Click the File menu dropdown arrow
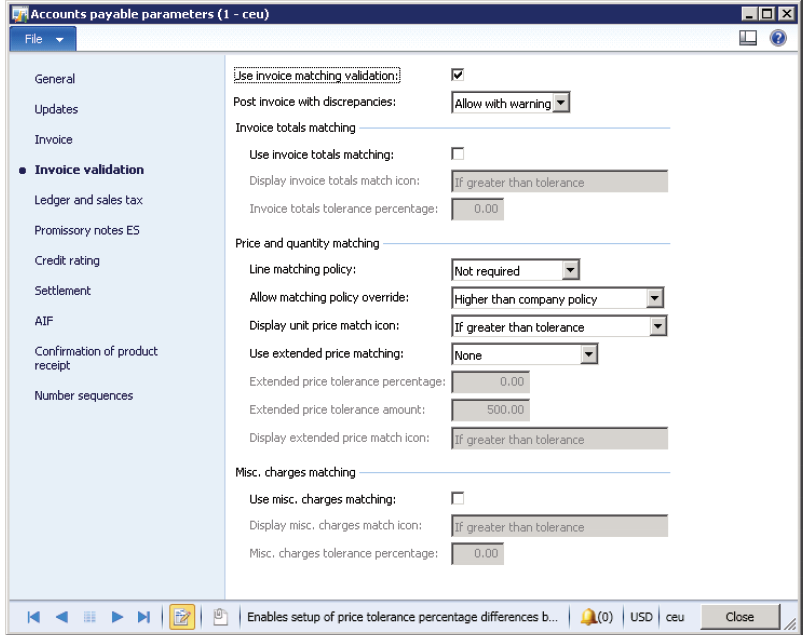 click(x=60, y=40)
